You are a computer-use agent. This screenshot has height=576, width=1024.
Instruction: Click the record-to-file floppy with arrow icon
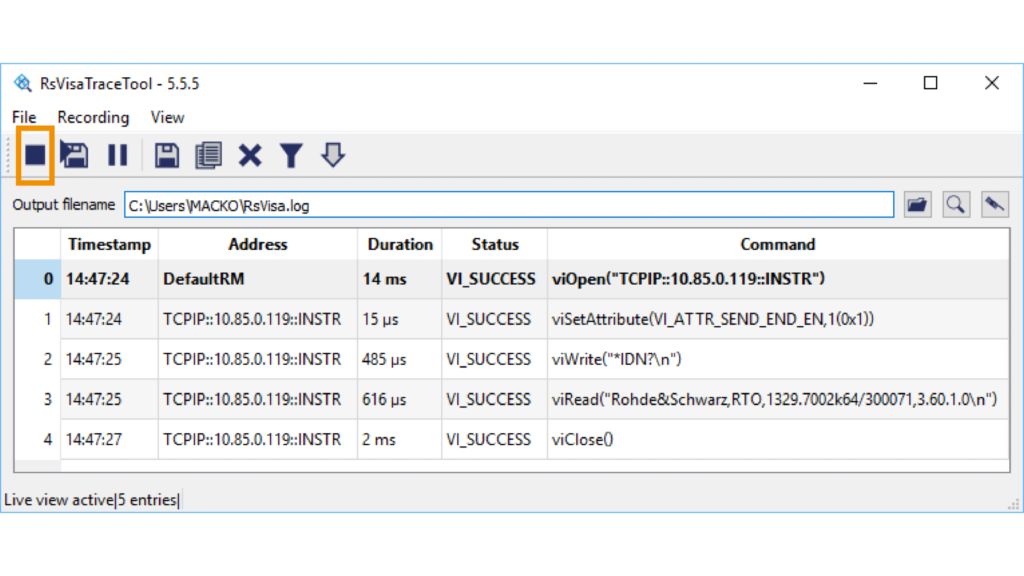pos(74,155)
